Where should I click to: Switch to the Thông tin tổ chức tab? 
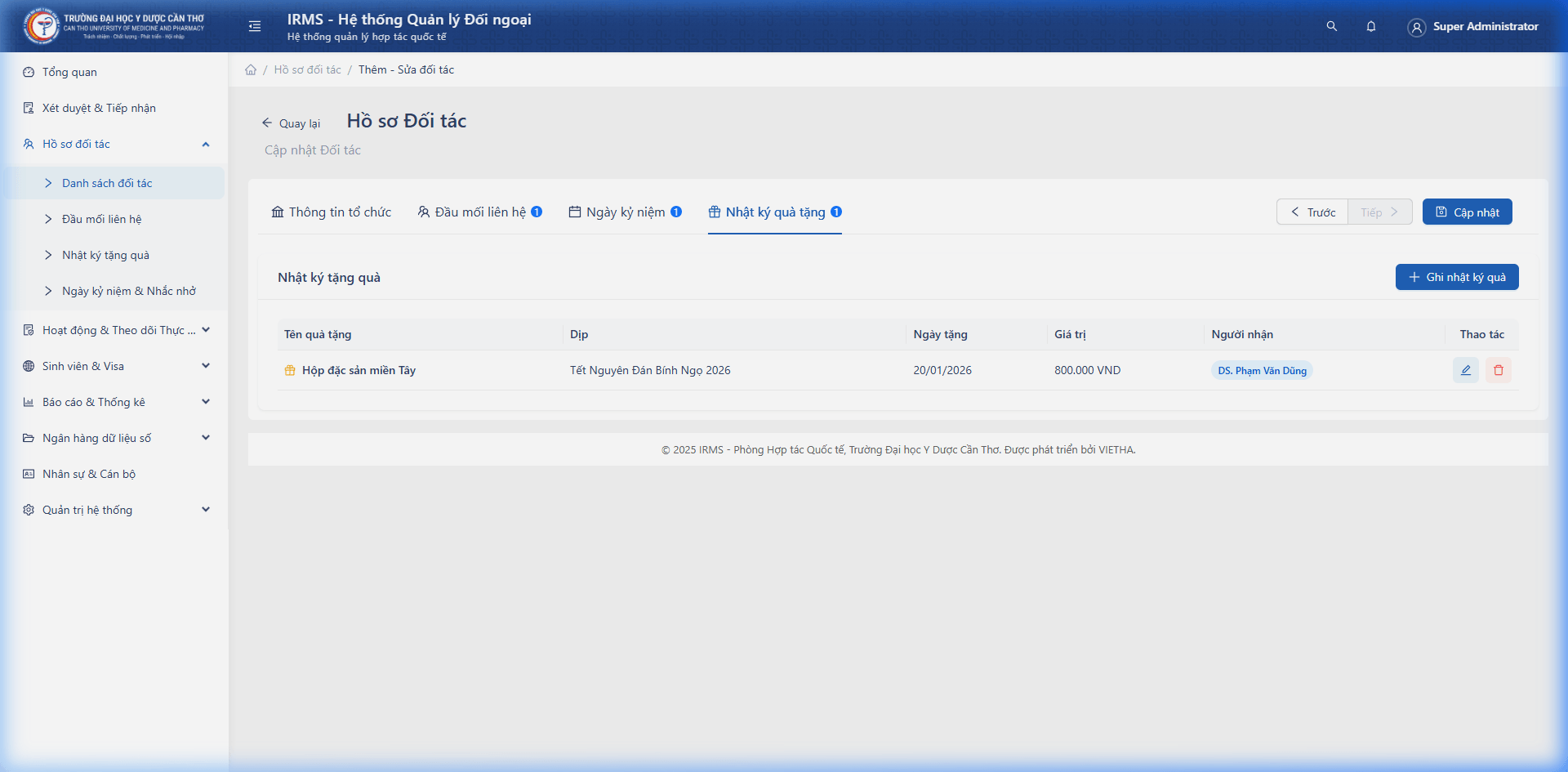click(x=332, y=212)
